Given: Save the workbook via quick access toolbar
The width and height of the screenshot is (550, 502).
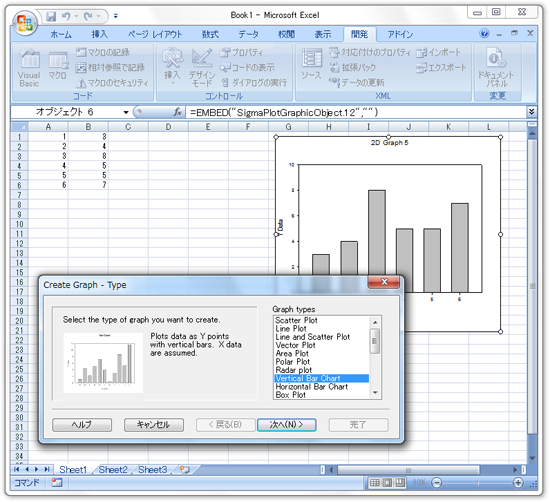Looking at the screenshot, I should pyautogui.click(x=52, y=16).
